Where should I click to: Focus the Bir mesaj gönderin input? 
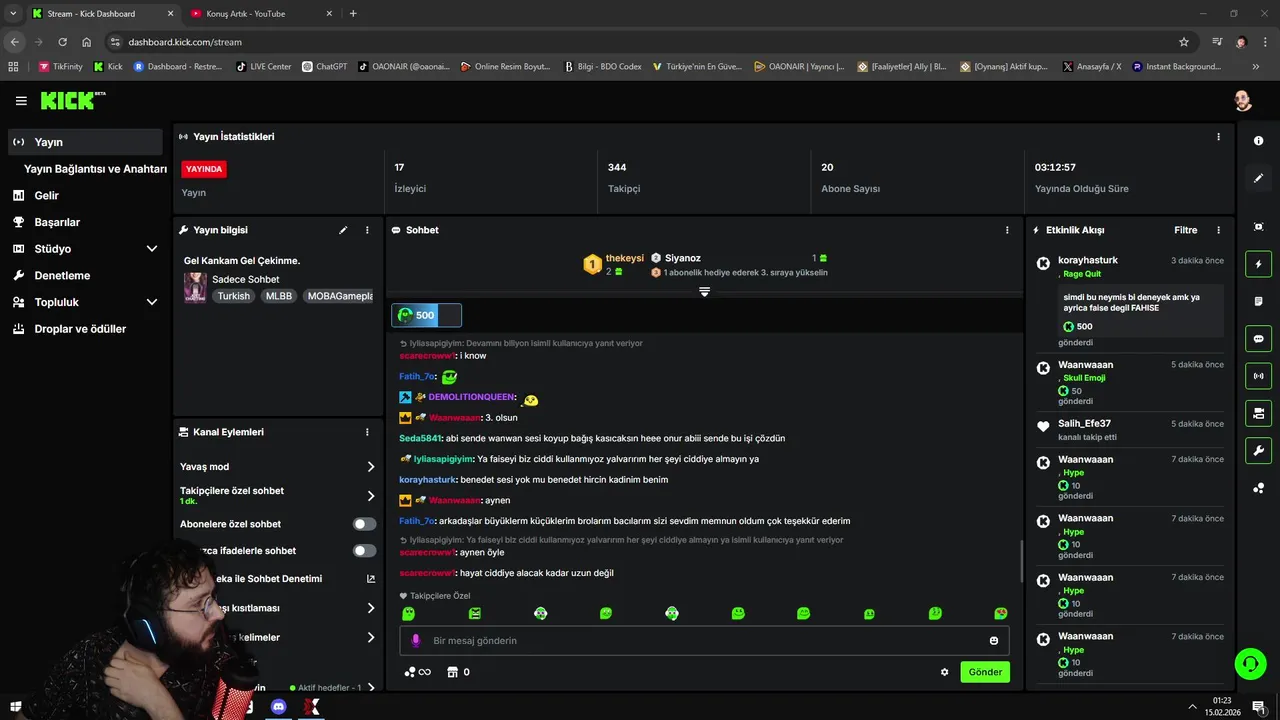pyautogui.click(x=704, y=641)
